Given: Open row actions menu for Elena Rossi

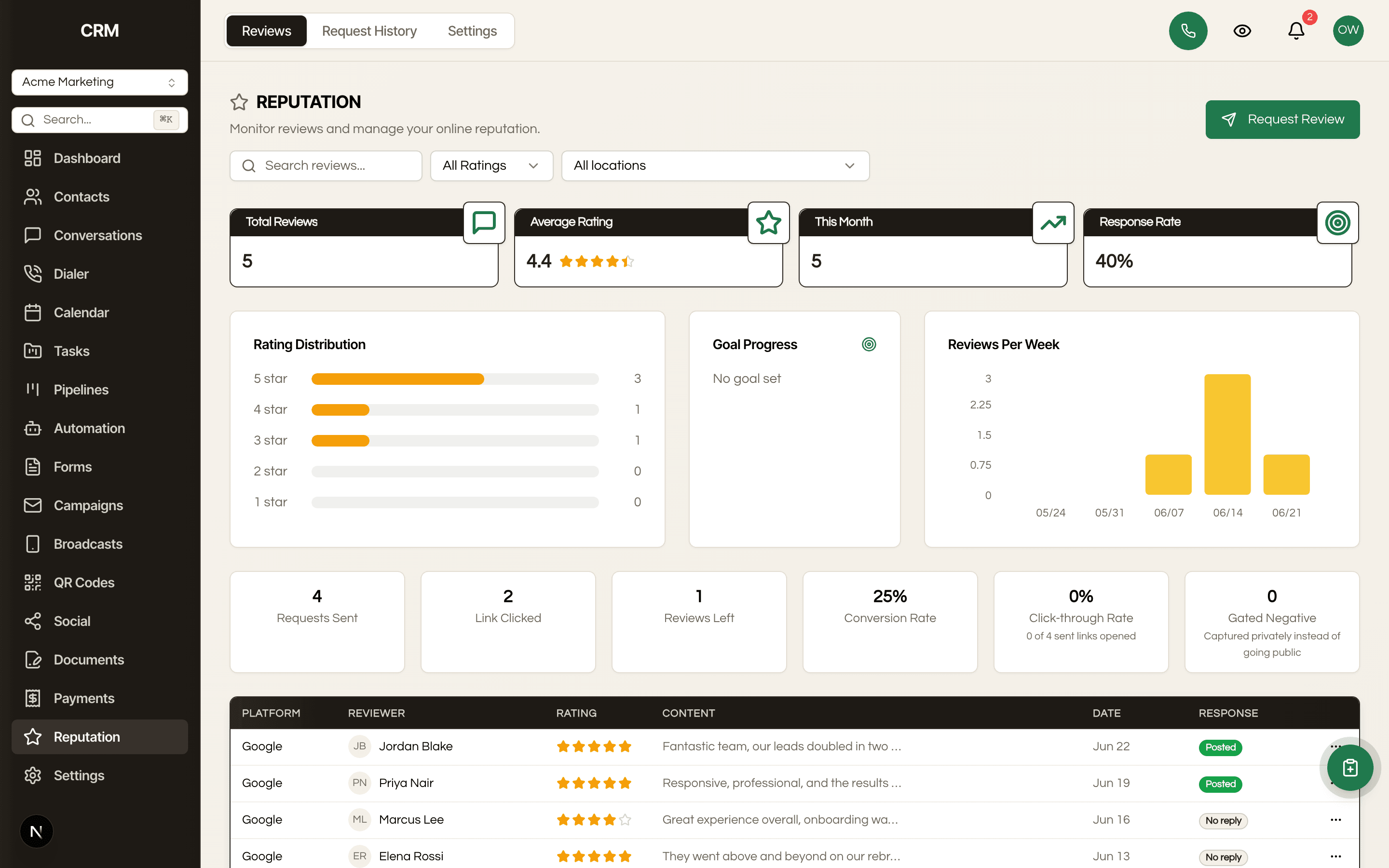Looking at the screenshot, I should (x=1335, y=856).
